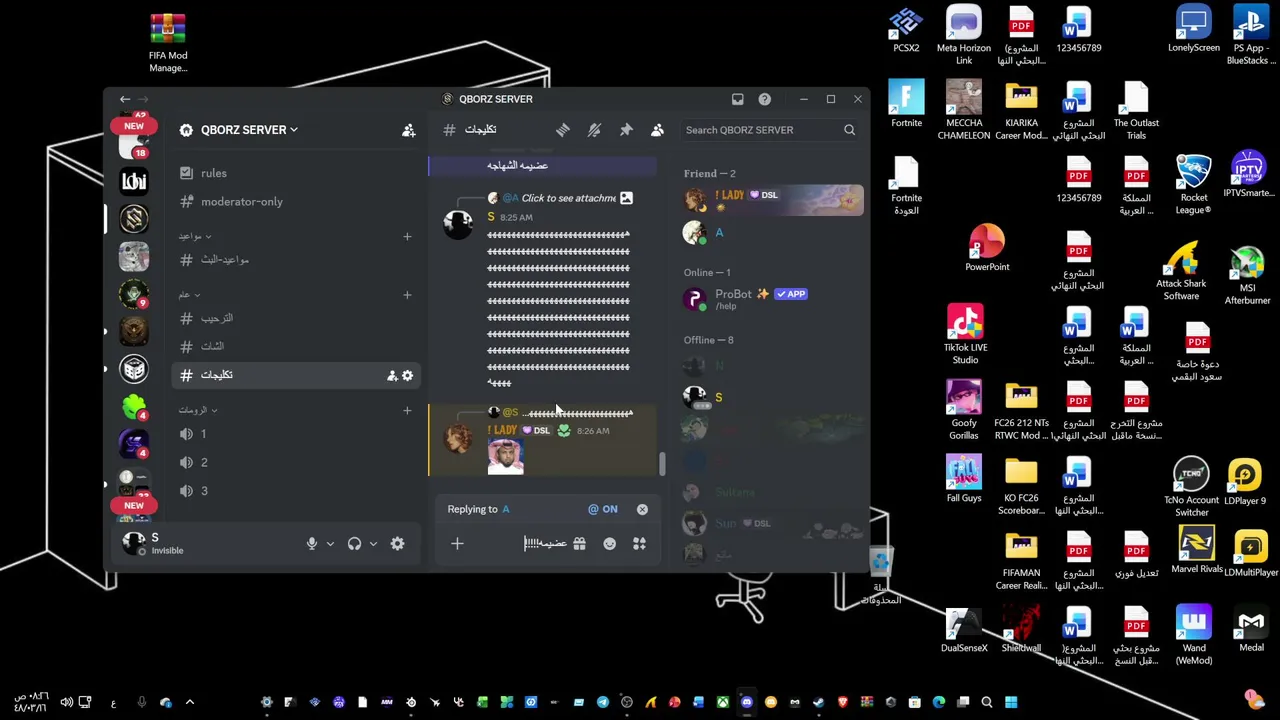Open the rules channel

click(296, 173)
